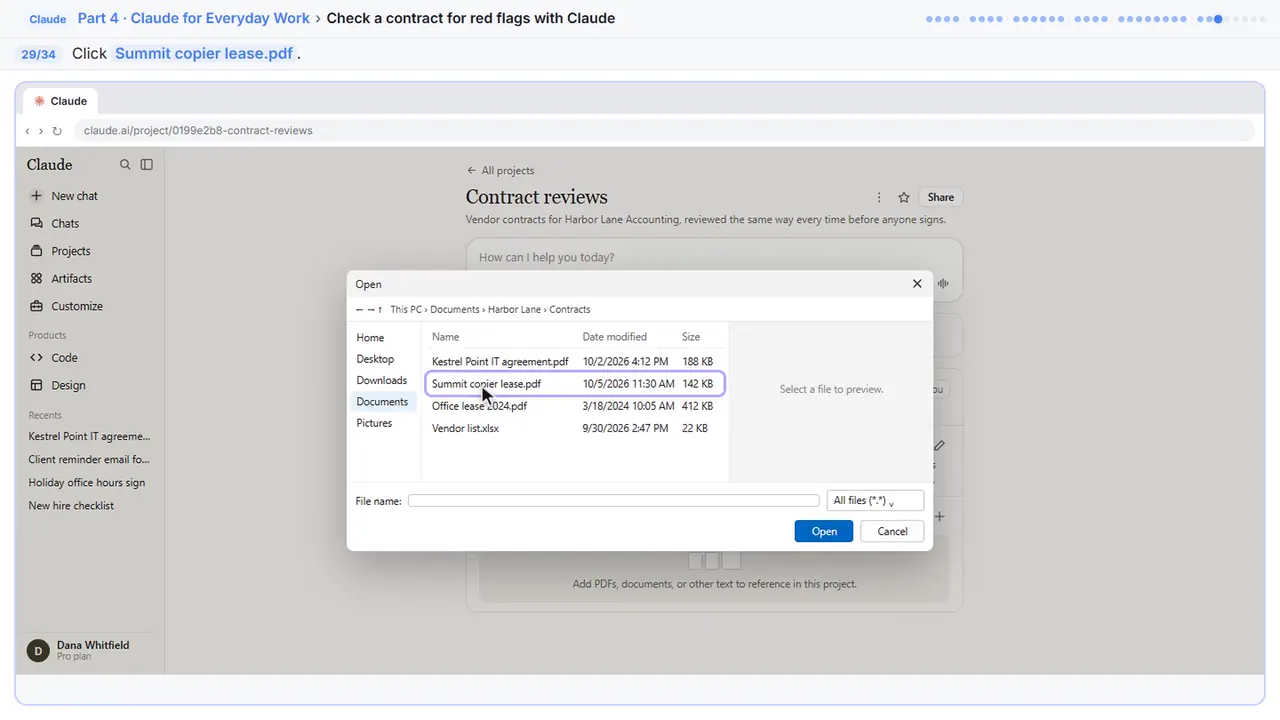
Task: Open Dana Whitfield account menu
Action: click(x=90, y=650)
